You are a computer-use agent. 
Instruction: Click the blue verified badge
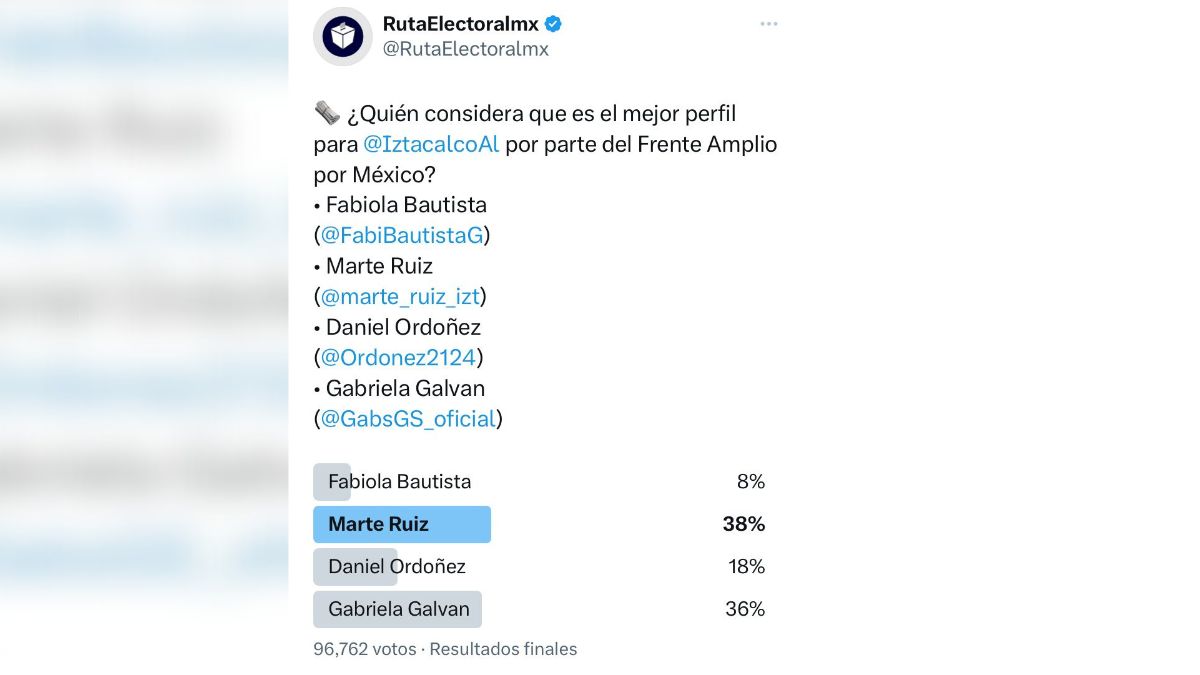point(553,25)
